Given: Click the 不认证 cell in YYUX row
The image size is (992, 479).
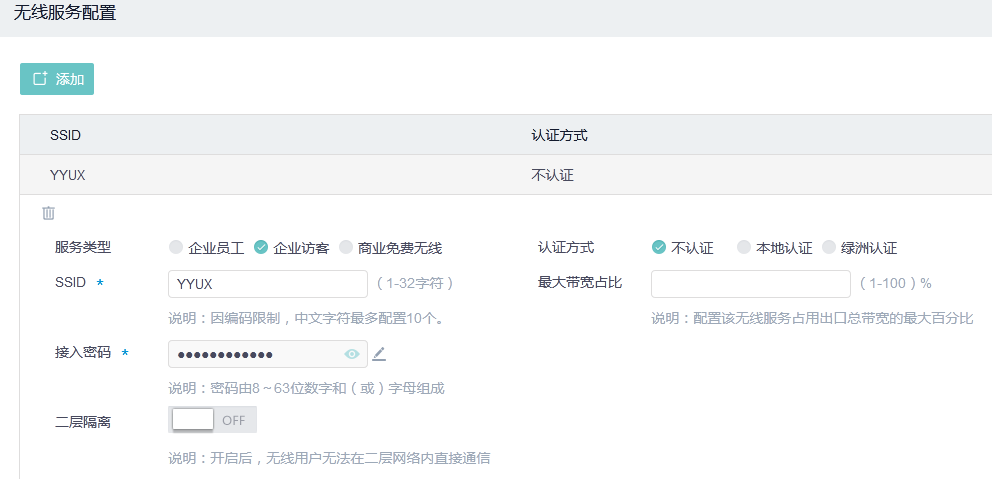Looking at the screenshot, I should coord(552,175).
